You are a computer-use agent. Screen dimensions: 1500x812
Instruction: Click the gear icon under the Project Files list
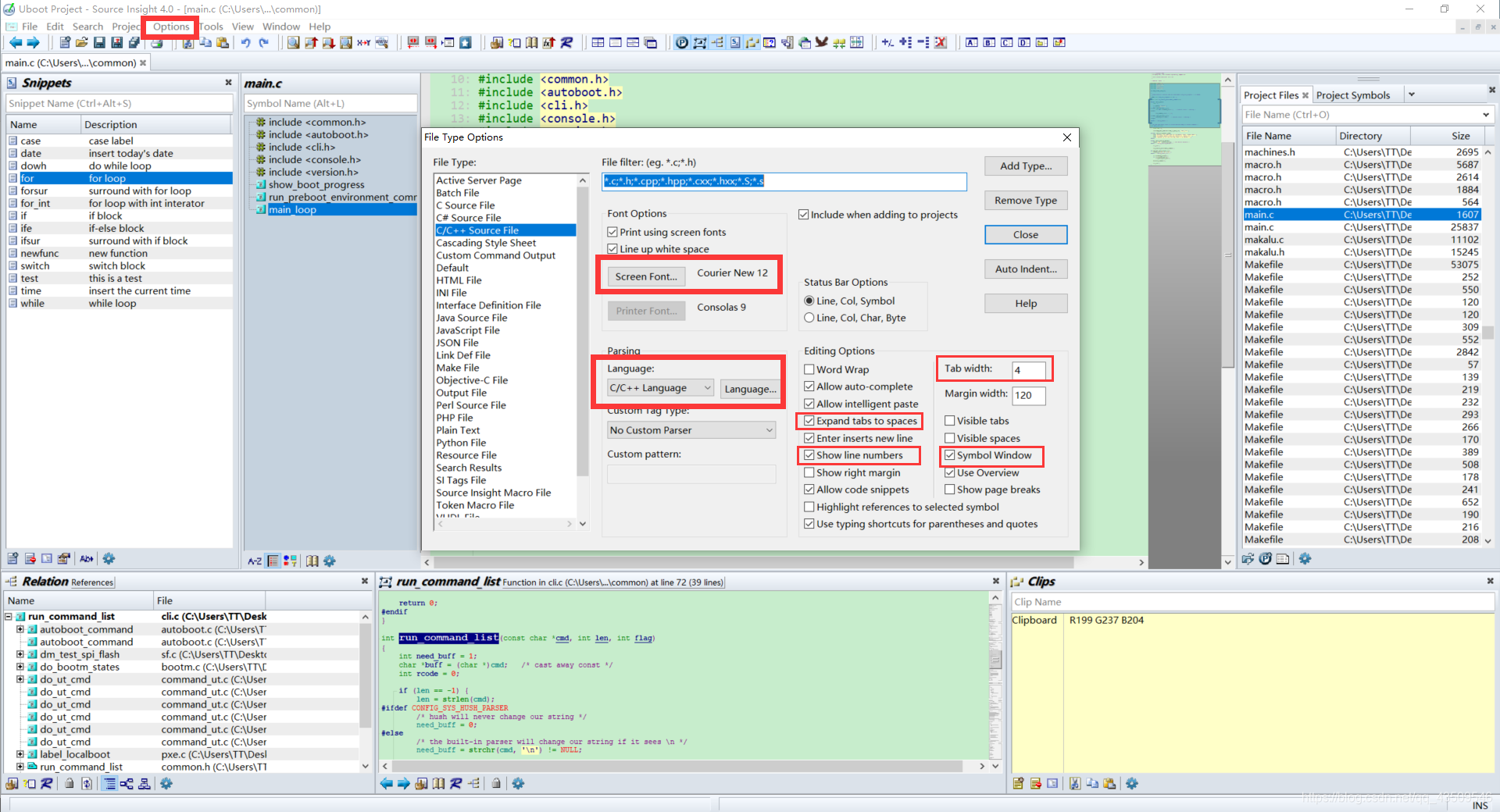click(1305, 558)
